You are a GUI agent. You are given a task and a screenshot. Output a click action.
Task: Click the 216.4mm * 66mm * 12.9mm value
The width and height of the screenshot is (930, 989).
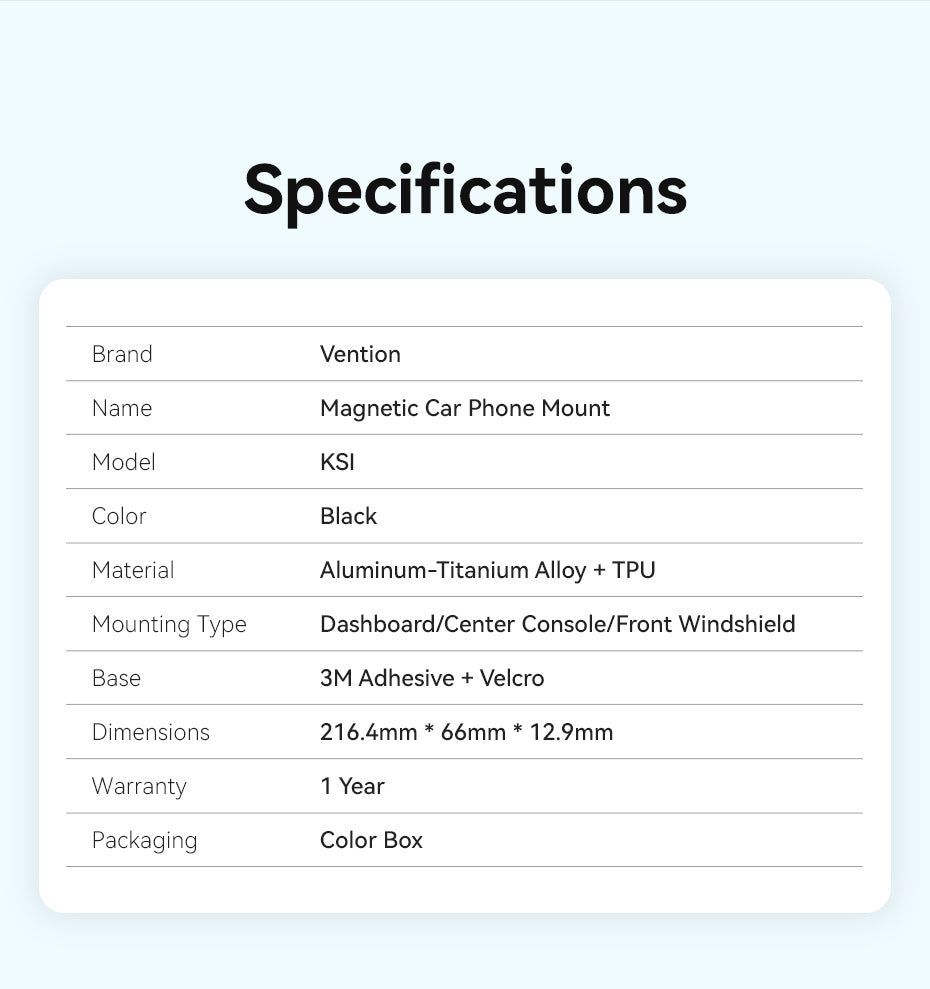466,732
